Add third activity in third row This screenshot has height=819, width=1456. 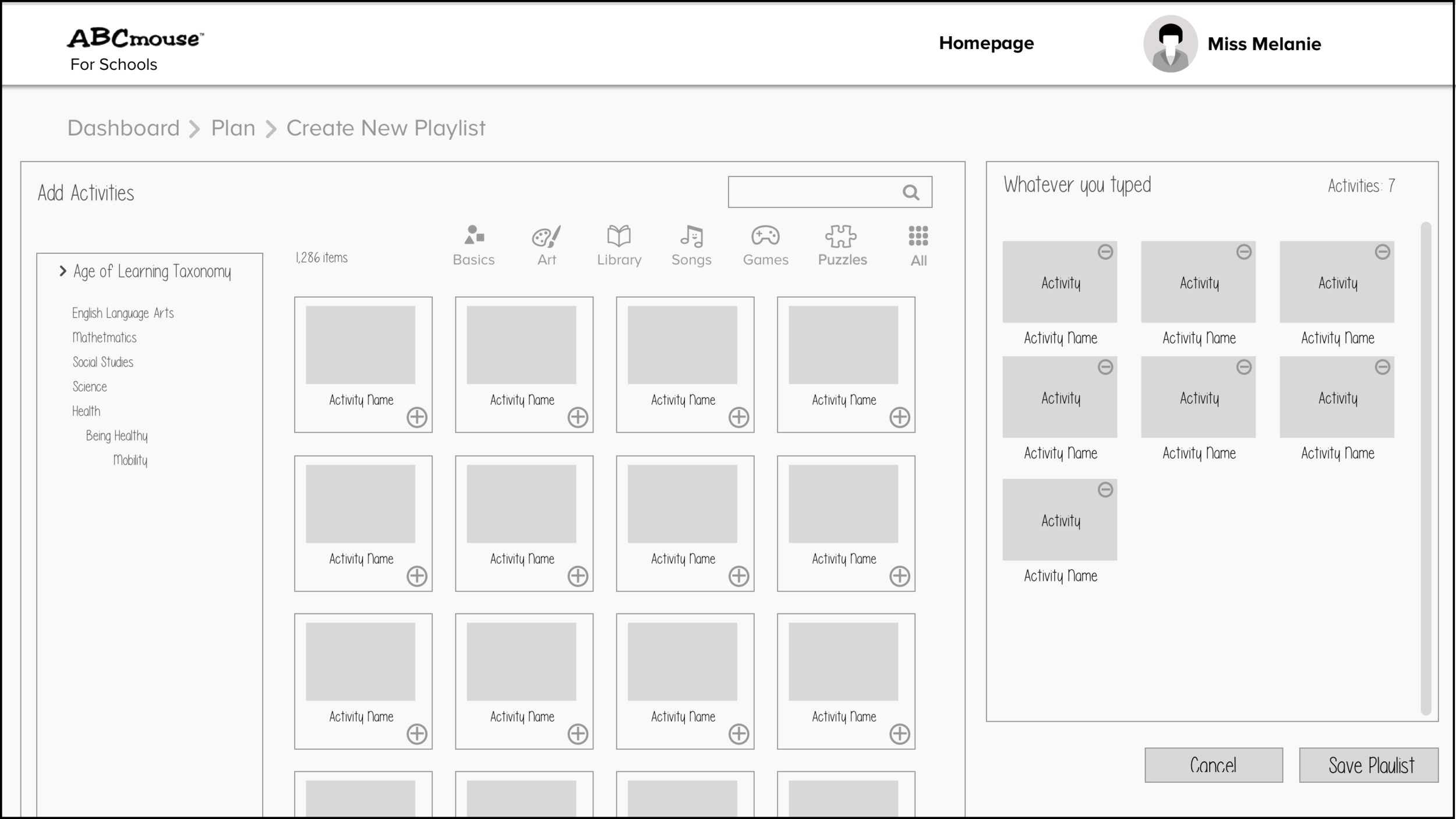click(x=739, y=734)
